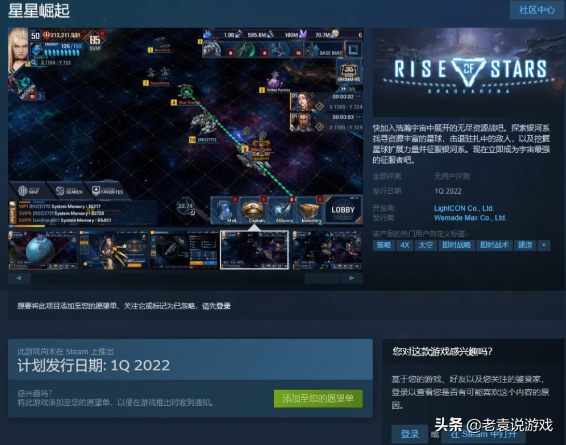Screen dimensions: 566x445
Task: Click the 此游戏尚未在 Steam 上推出 notice
Action: 65,351
